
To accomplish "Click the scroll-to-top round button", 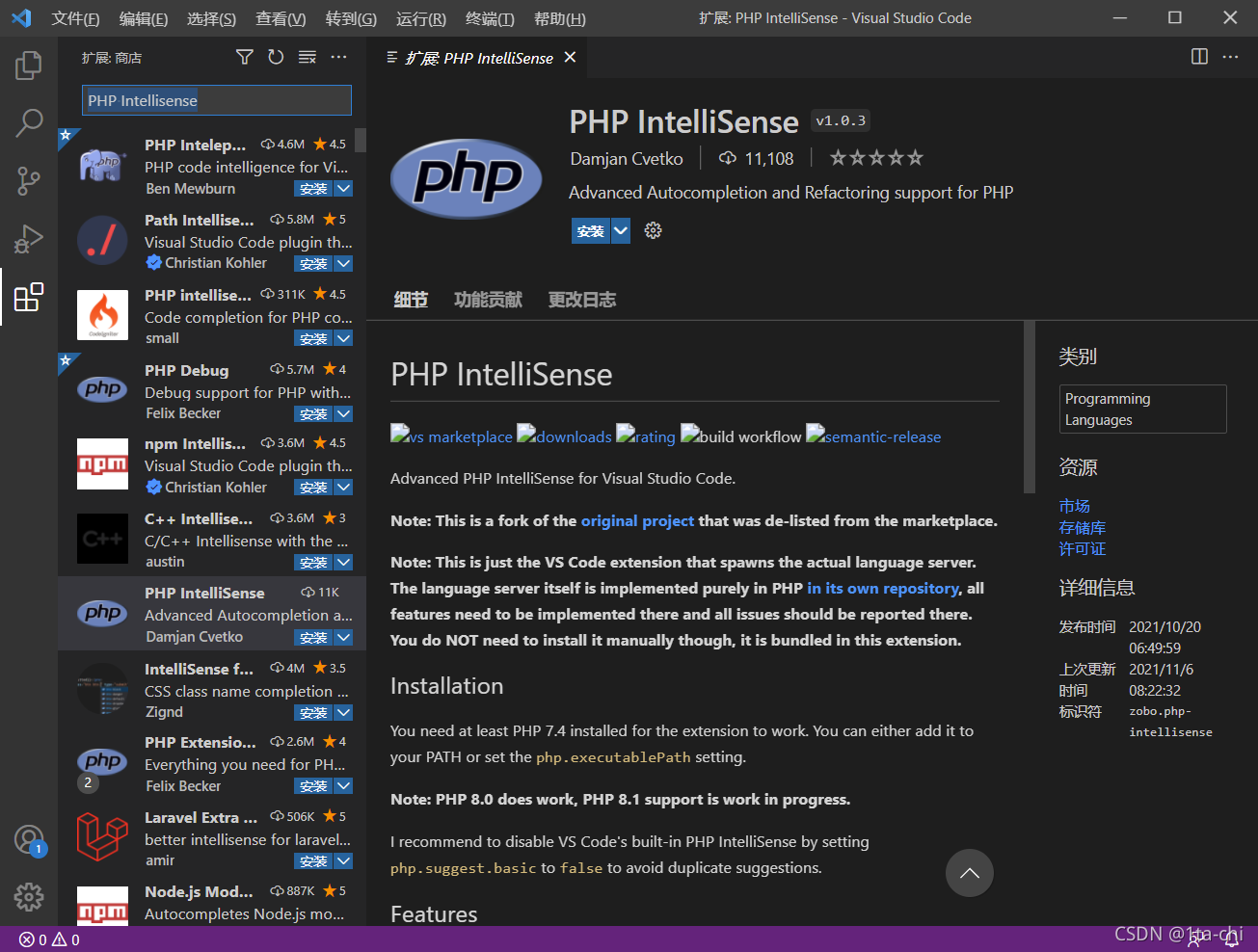I will [x=969, y=873].
